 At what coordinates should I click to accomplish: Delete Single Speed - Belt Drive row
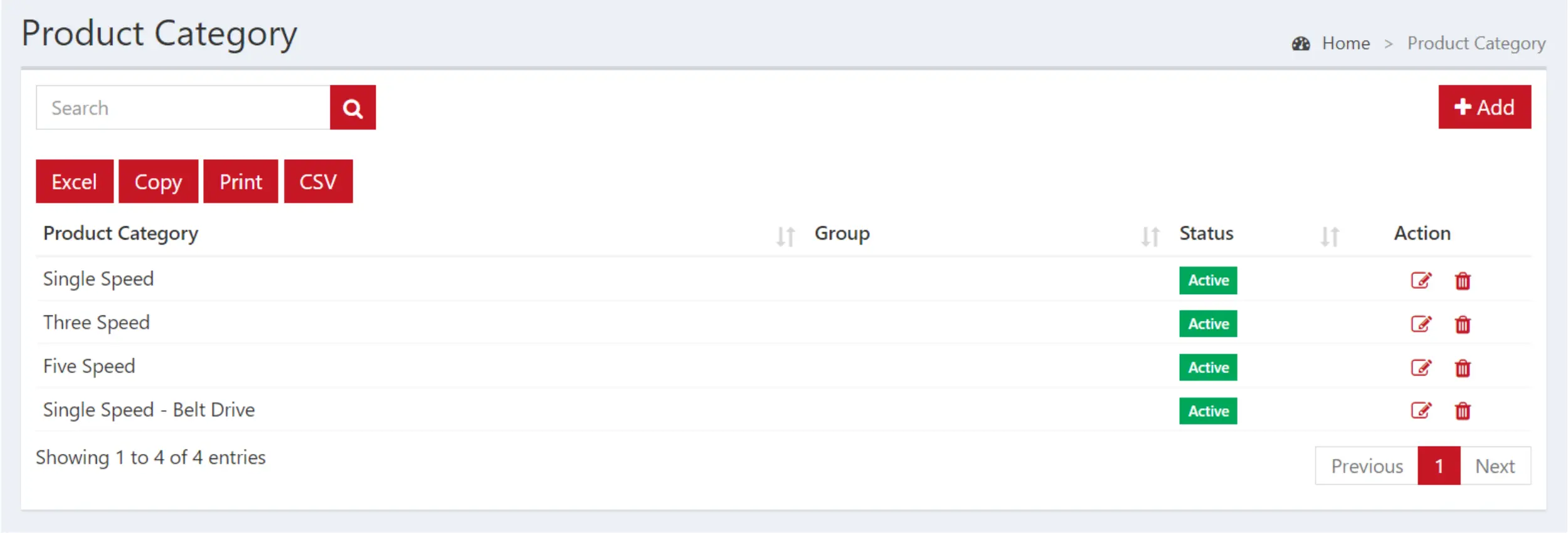1462,411
